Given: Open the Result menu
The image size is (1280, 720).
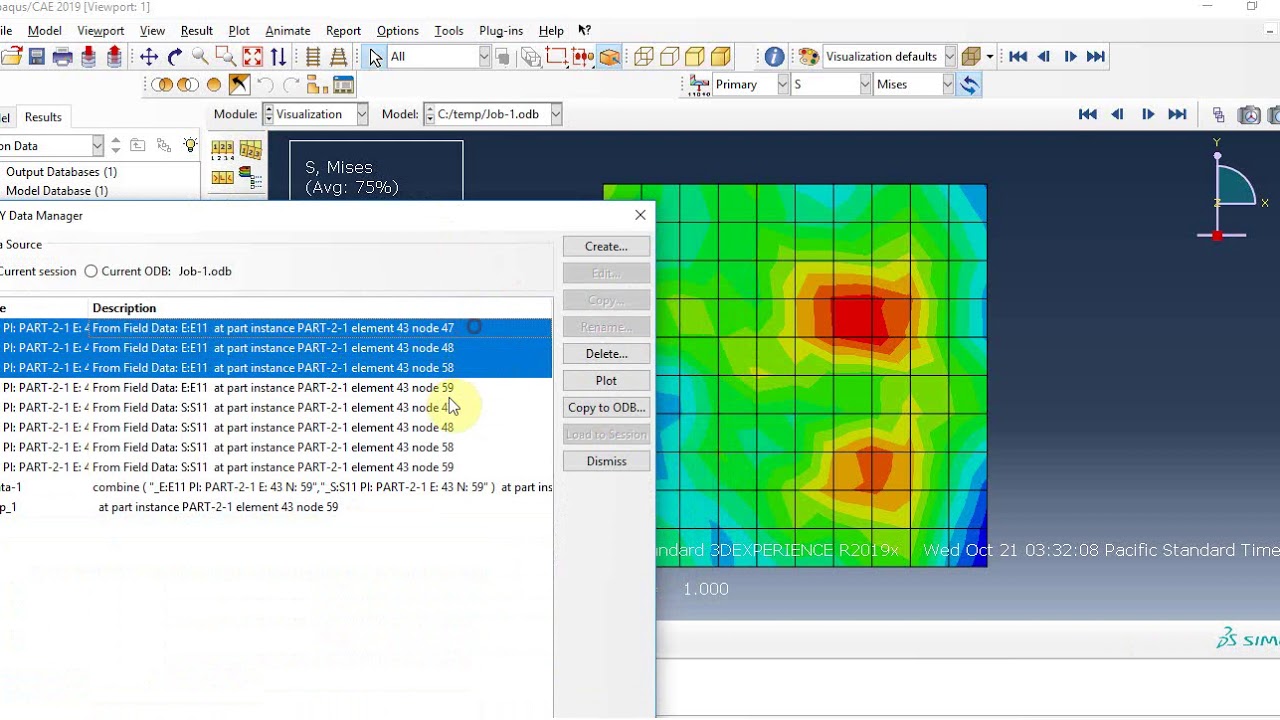Looking at the screenshot, I should click(x=196, y=31).
